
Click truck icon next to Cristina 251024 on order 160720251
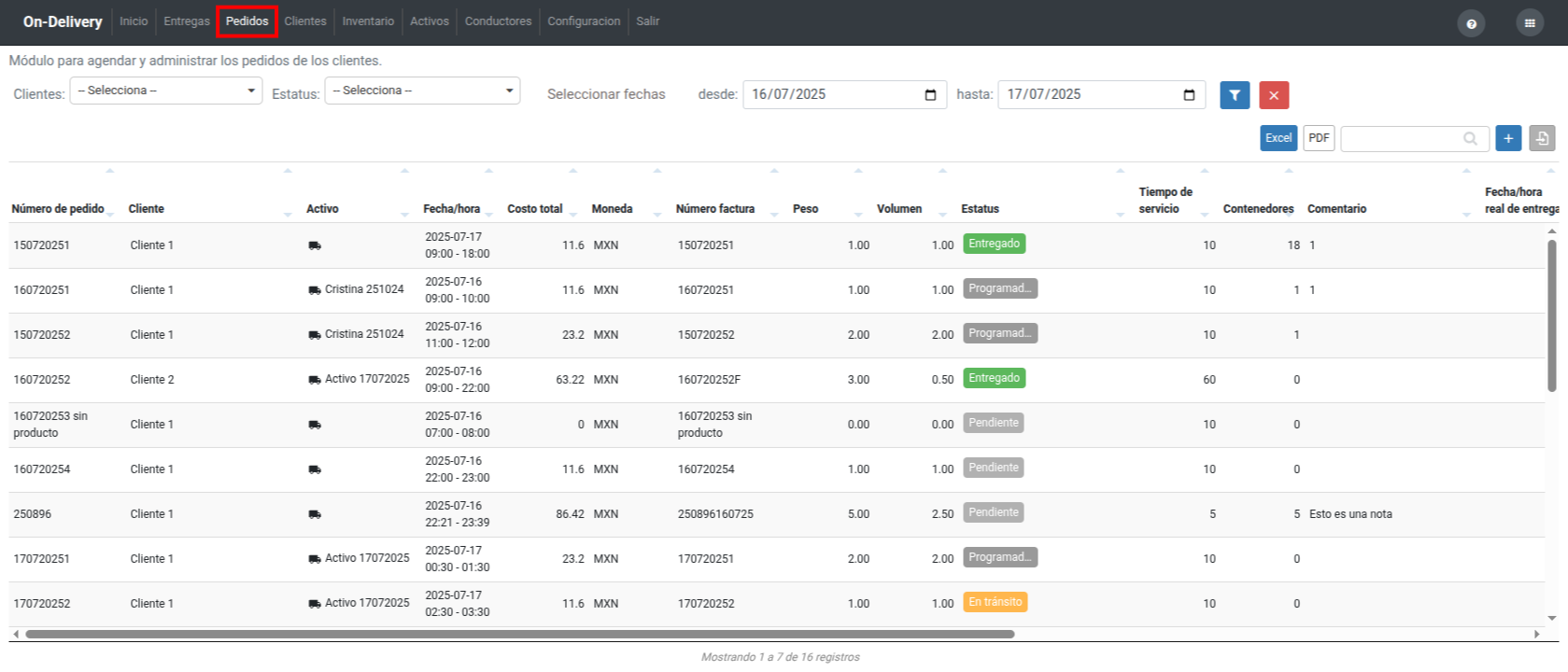315,290
